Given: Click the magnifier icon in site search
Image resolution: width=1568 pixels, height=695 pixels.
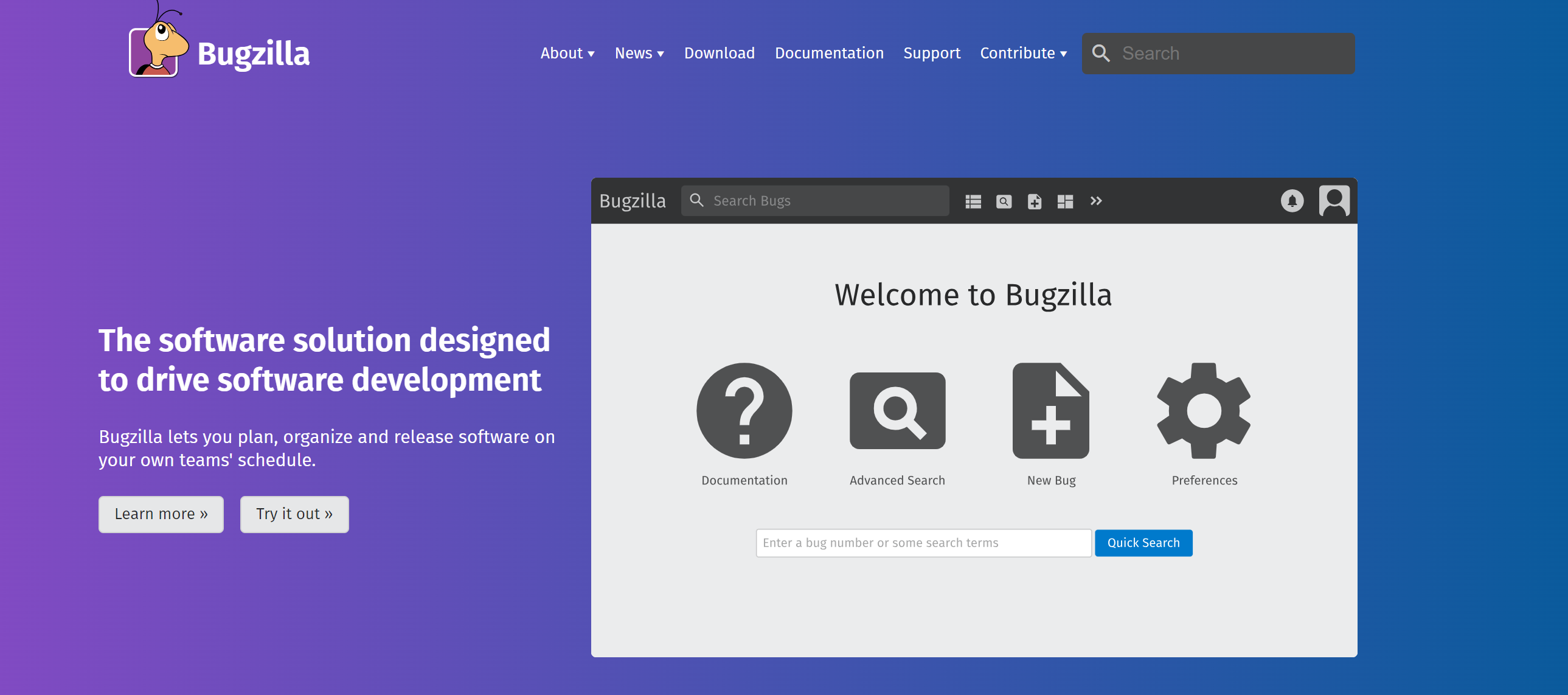Looking at the screenshot, I should 1100,54.
